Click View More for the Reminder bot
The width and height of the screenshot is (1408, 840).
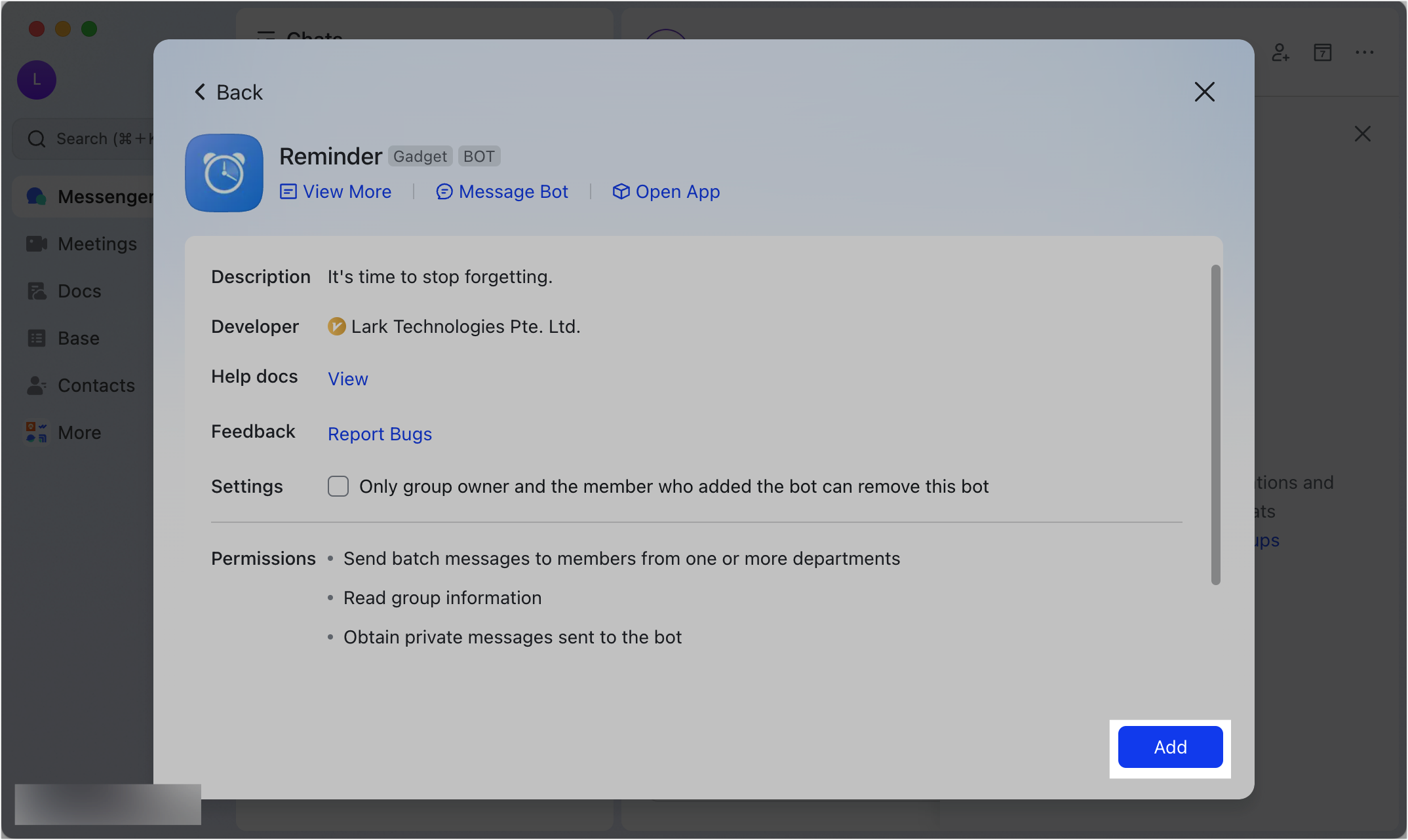pyautogui.click(x=336, y=191)
